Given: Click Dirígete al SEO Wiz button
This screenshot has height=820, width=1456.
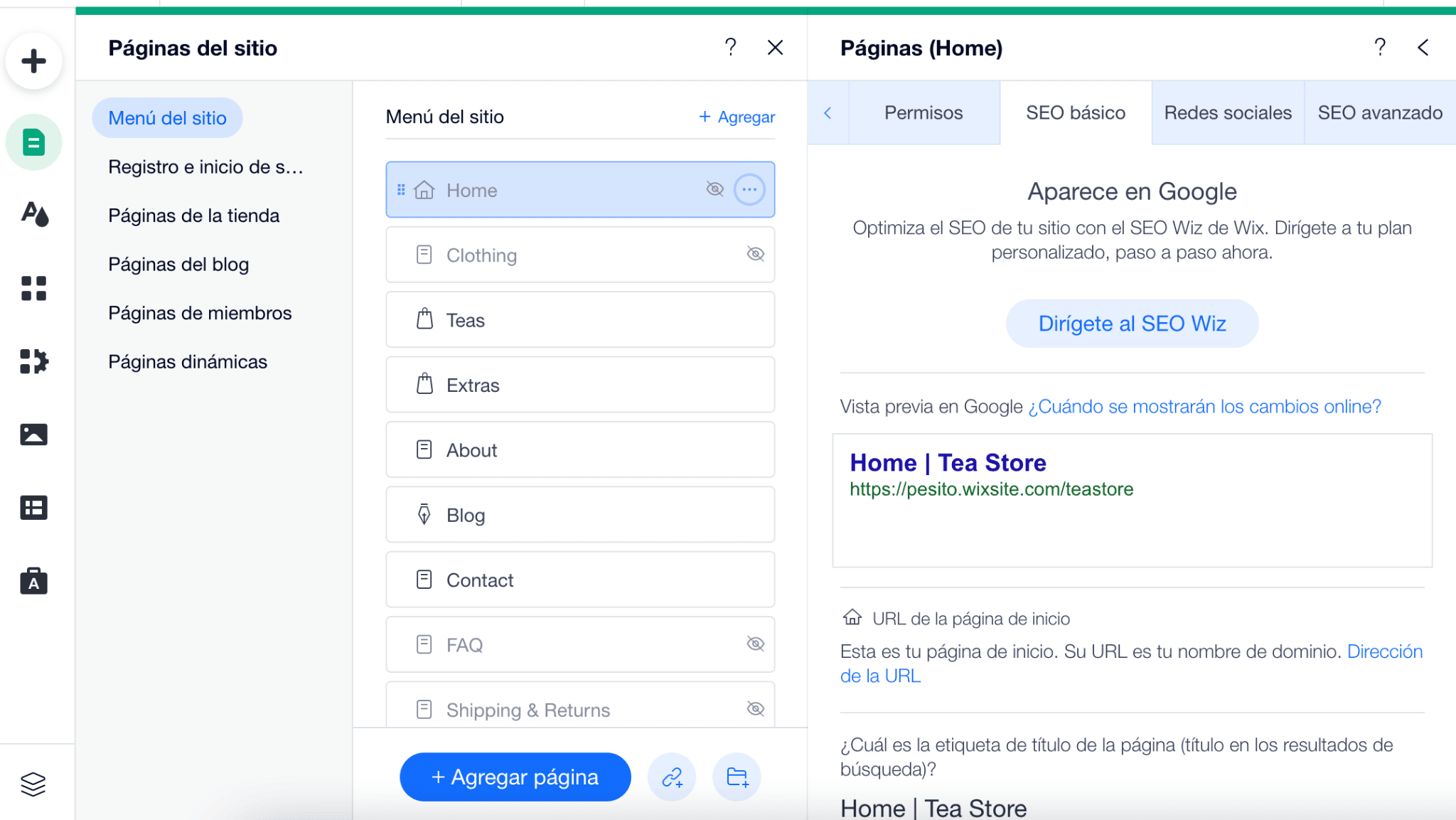Looking at the screenshot, I should 1132,322.
